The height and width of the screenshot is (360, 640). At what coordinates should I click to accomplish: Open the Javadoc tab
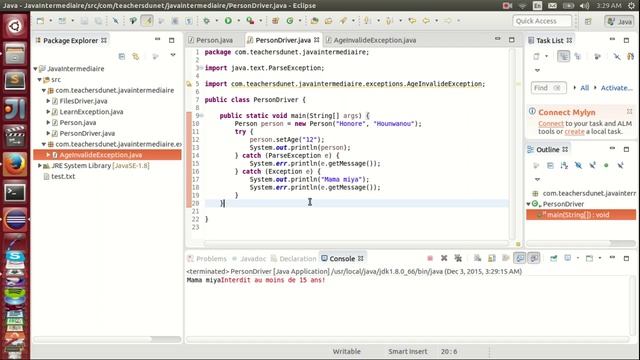[249, 259]
